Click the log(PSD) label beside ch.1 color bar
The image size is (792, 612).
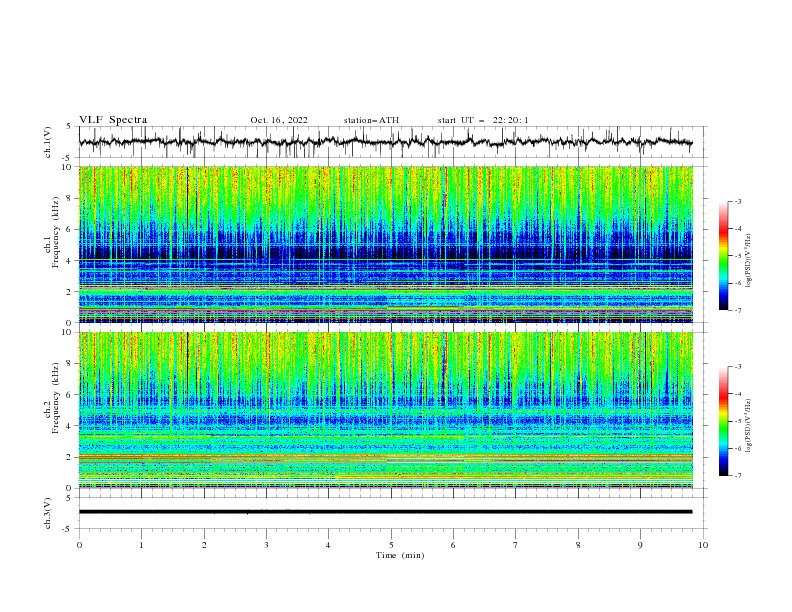click(x=749, y=261)
